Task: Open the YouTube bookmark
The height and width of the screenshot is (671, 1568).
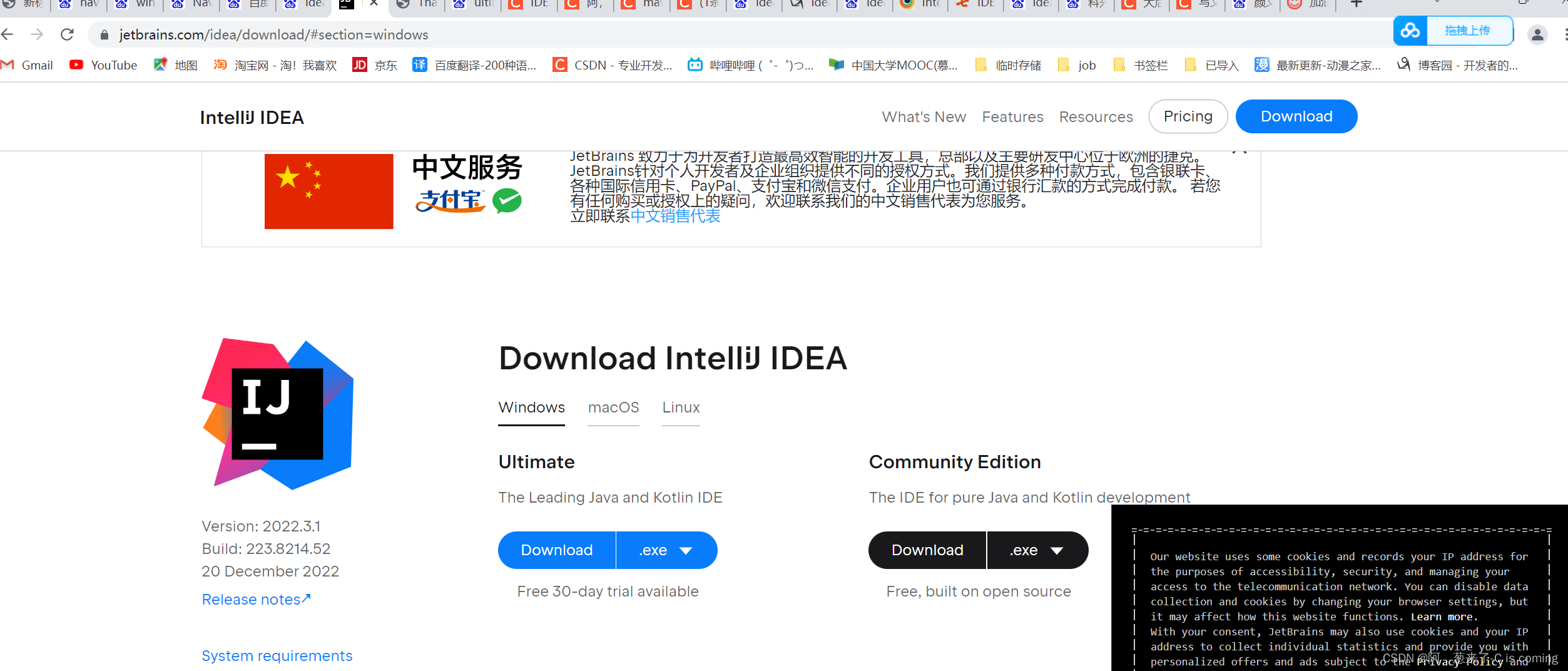Action: pos(103,65)
